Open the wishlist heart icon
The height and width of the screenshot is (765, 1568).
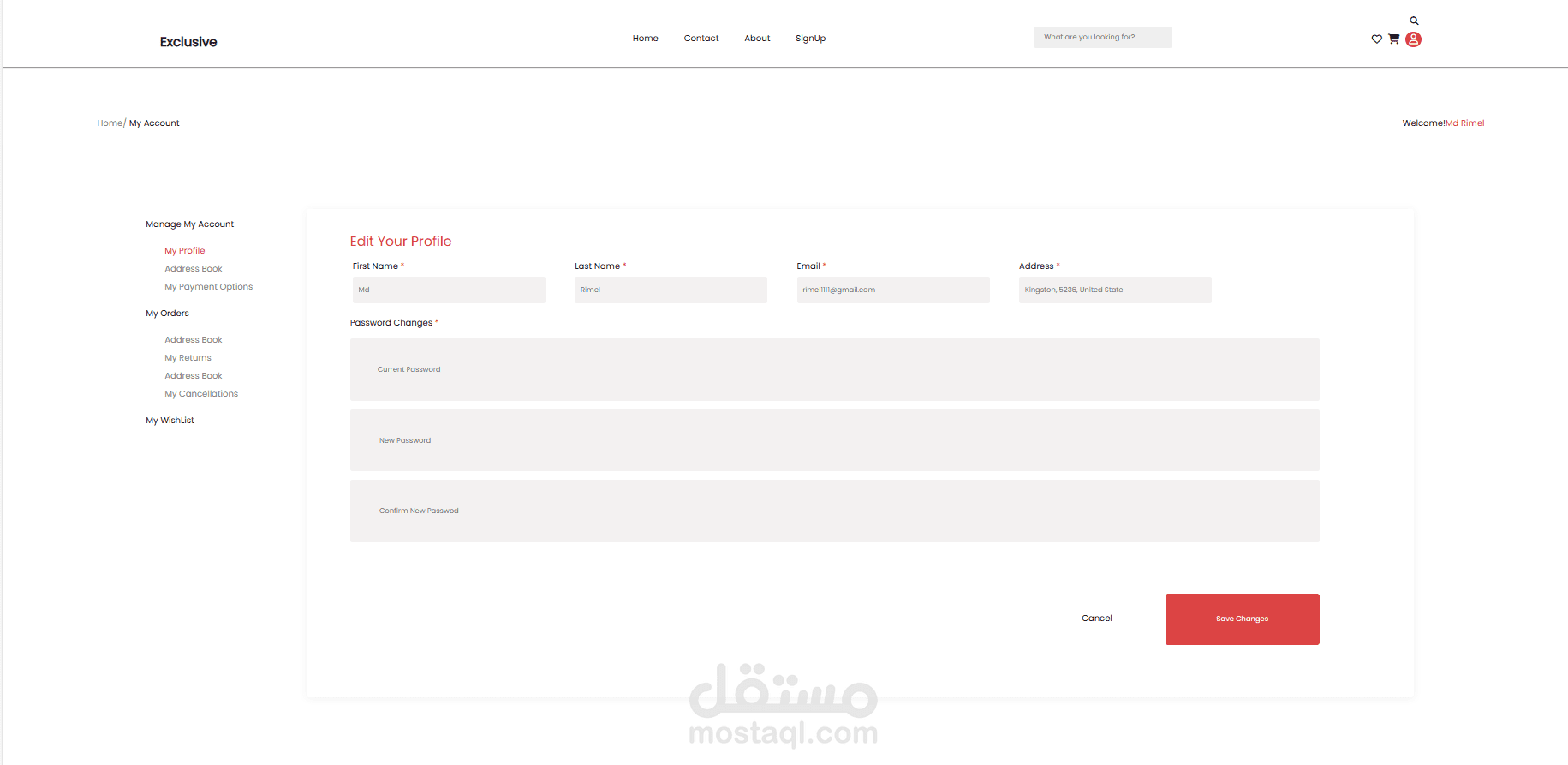(1376, 39)
